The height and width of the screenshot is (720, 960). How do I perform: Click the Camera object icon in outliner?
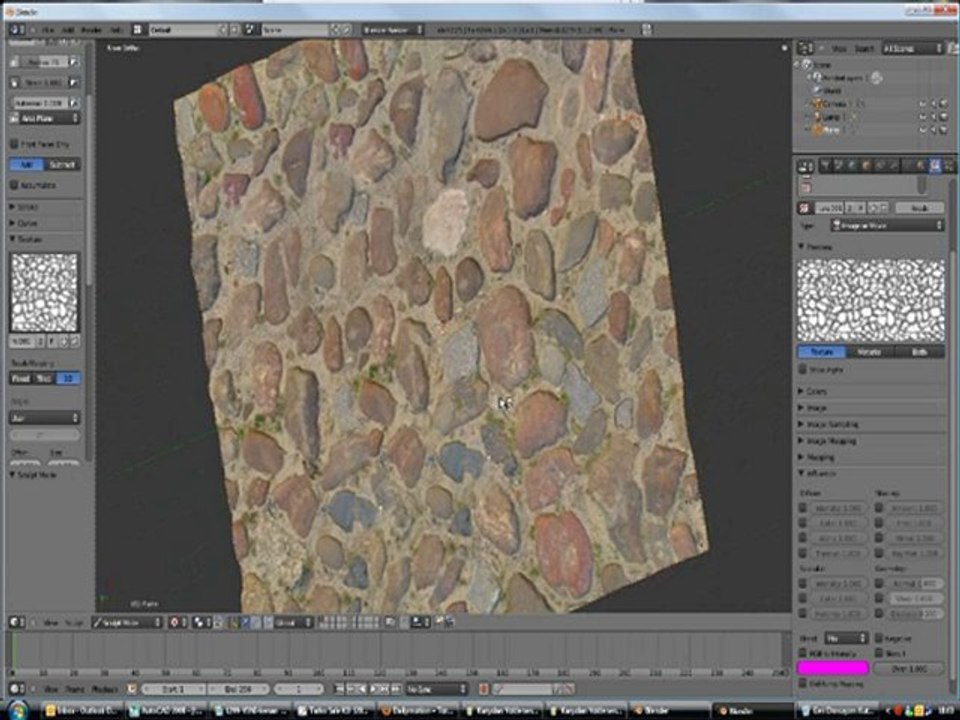click(x=816, y=103)
